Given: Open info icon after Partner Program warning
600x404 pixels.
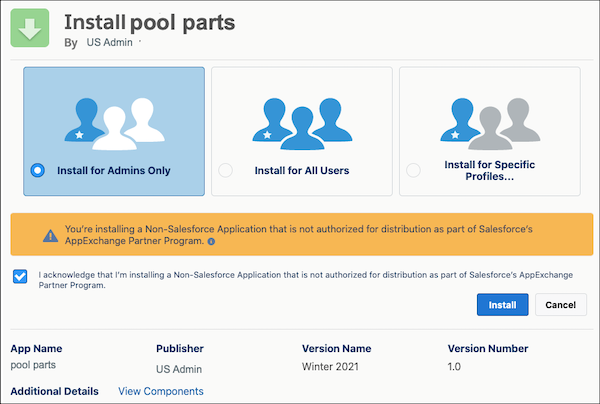Looking at the screenshot, I should pyautogui.click(x=211, y=241).
